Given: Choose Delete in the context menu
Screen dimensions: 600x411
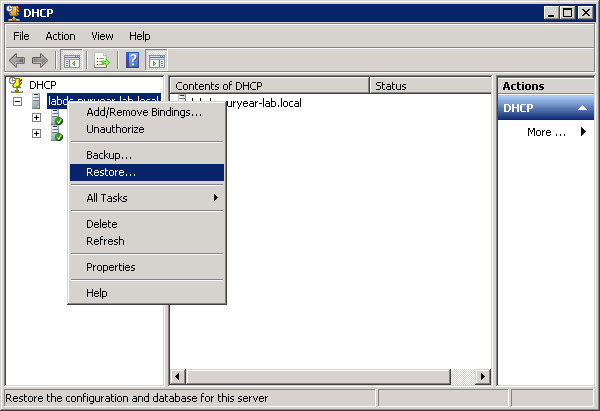Looking at the screenshot, I should [x=147, y=224].
